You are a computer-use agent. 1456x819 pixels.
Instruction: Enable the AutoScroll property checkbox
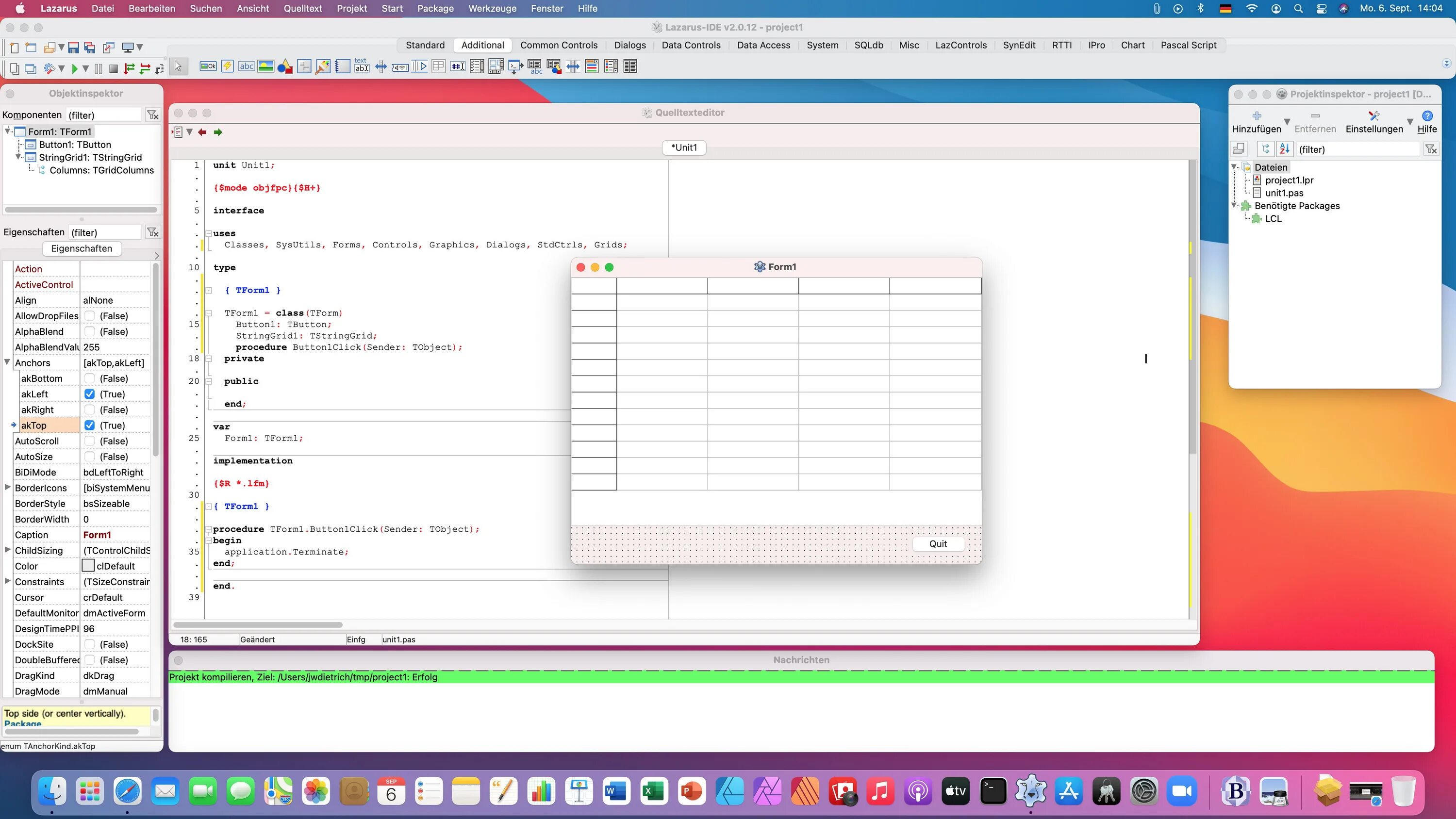tap(89, 441)
